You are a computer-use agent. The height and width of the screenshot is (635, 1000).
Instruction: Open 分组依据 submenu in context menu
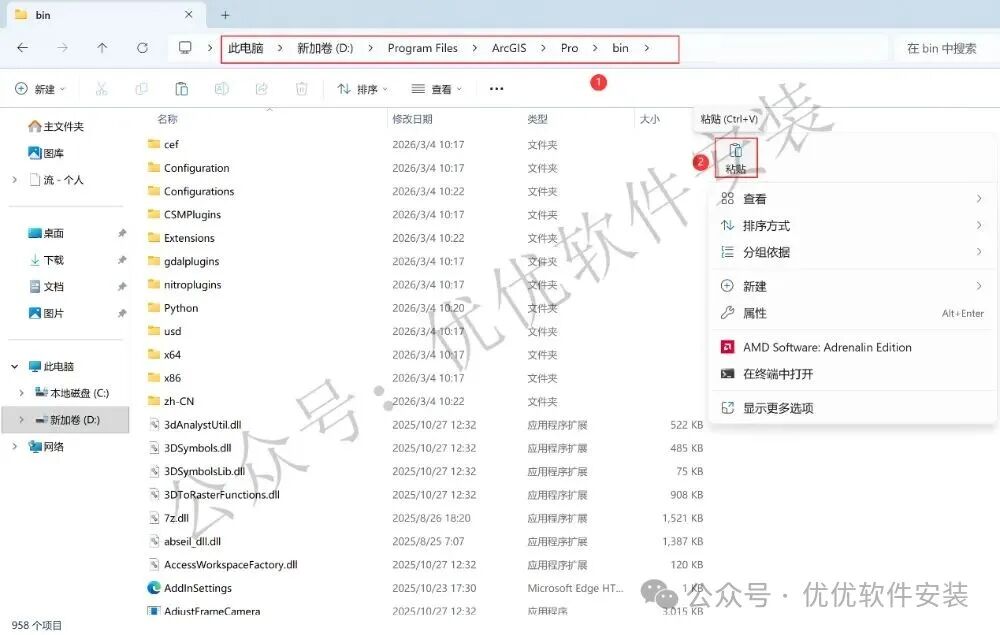point(852,252)
